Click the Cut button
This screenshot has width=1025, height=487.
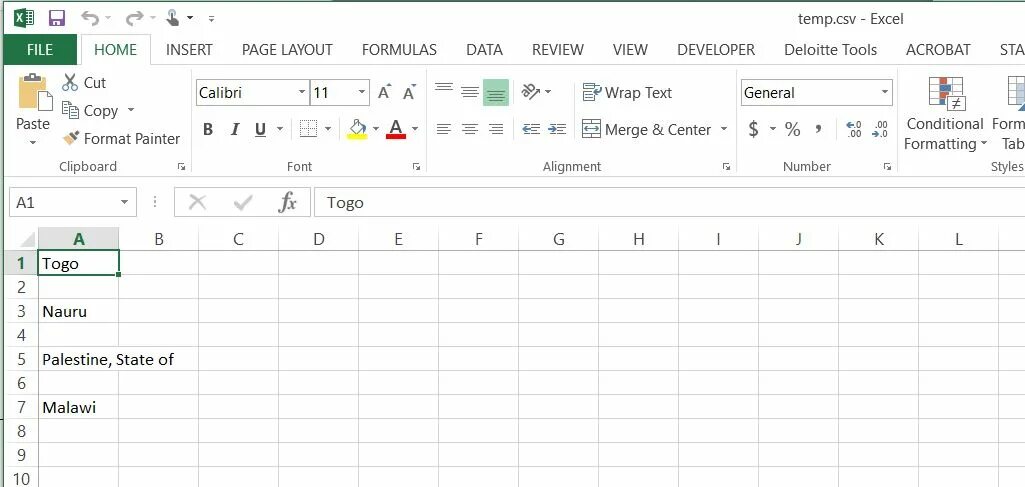tap(84, 82)
